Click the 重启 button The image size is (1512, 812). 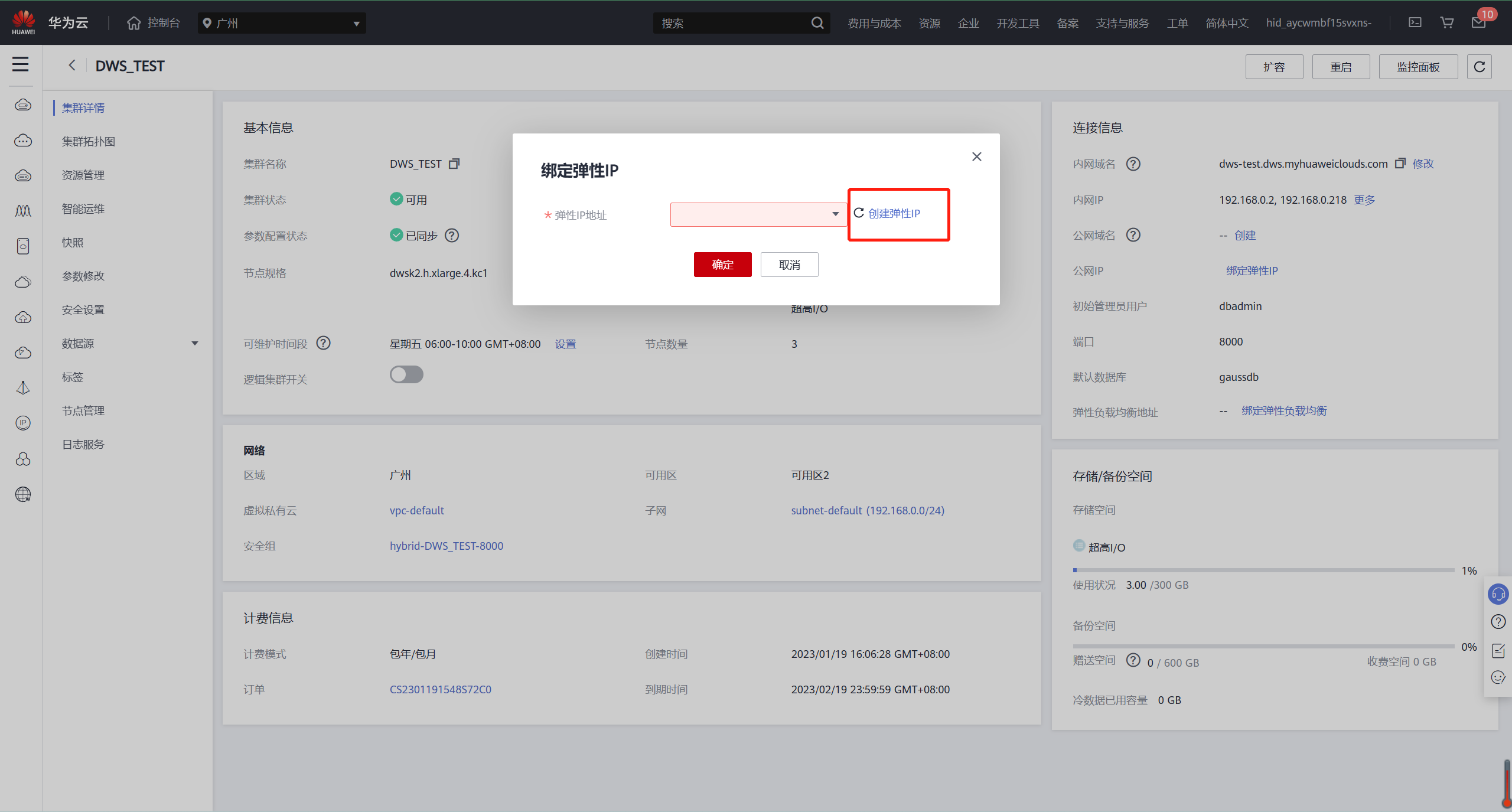[x=1341, y=67]
